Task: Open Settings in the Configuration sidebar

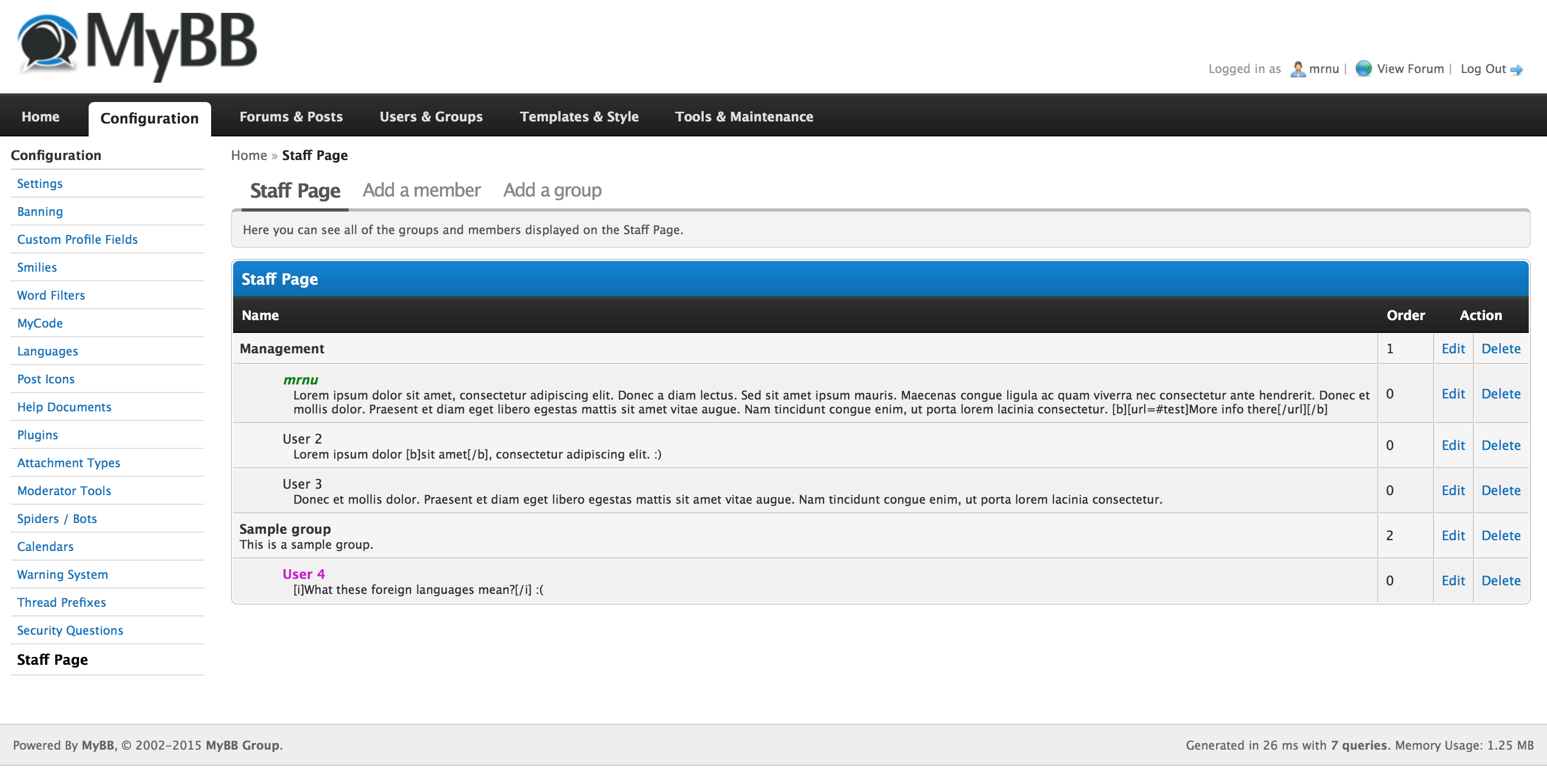Action: 40,184
